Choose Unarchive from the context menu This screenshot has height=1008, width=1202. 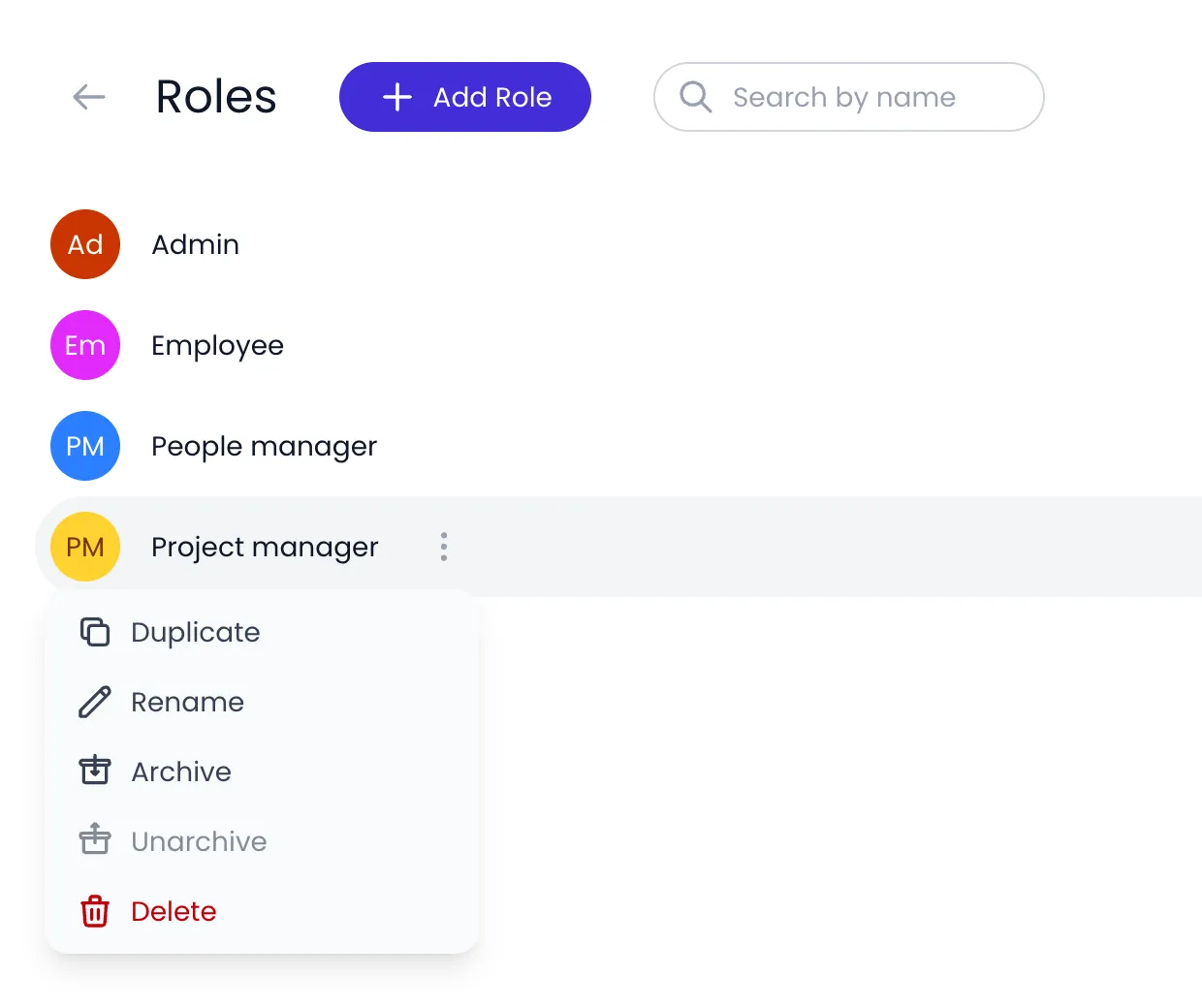click(x=262, y=841)
